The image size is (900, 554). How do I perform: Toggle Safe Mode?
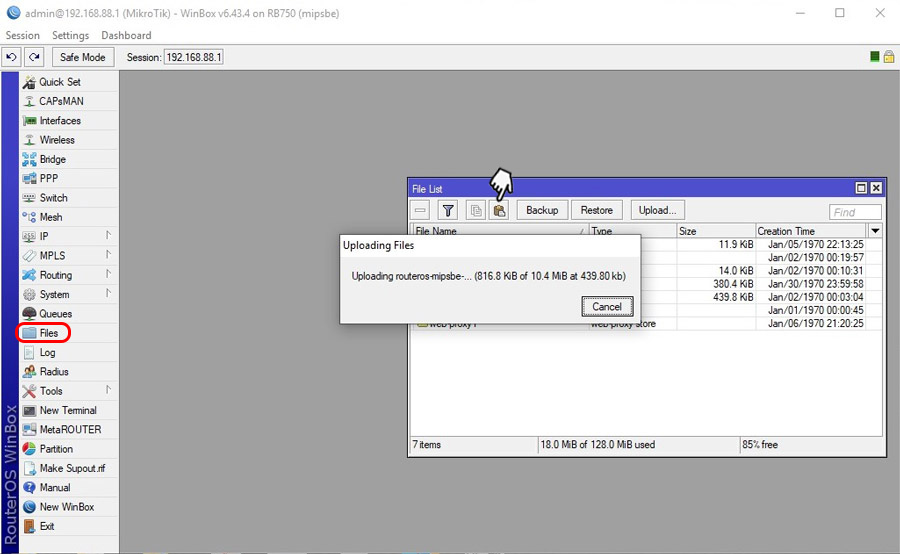click(83, 57)
